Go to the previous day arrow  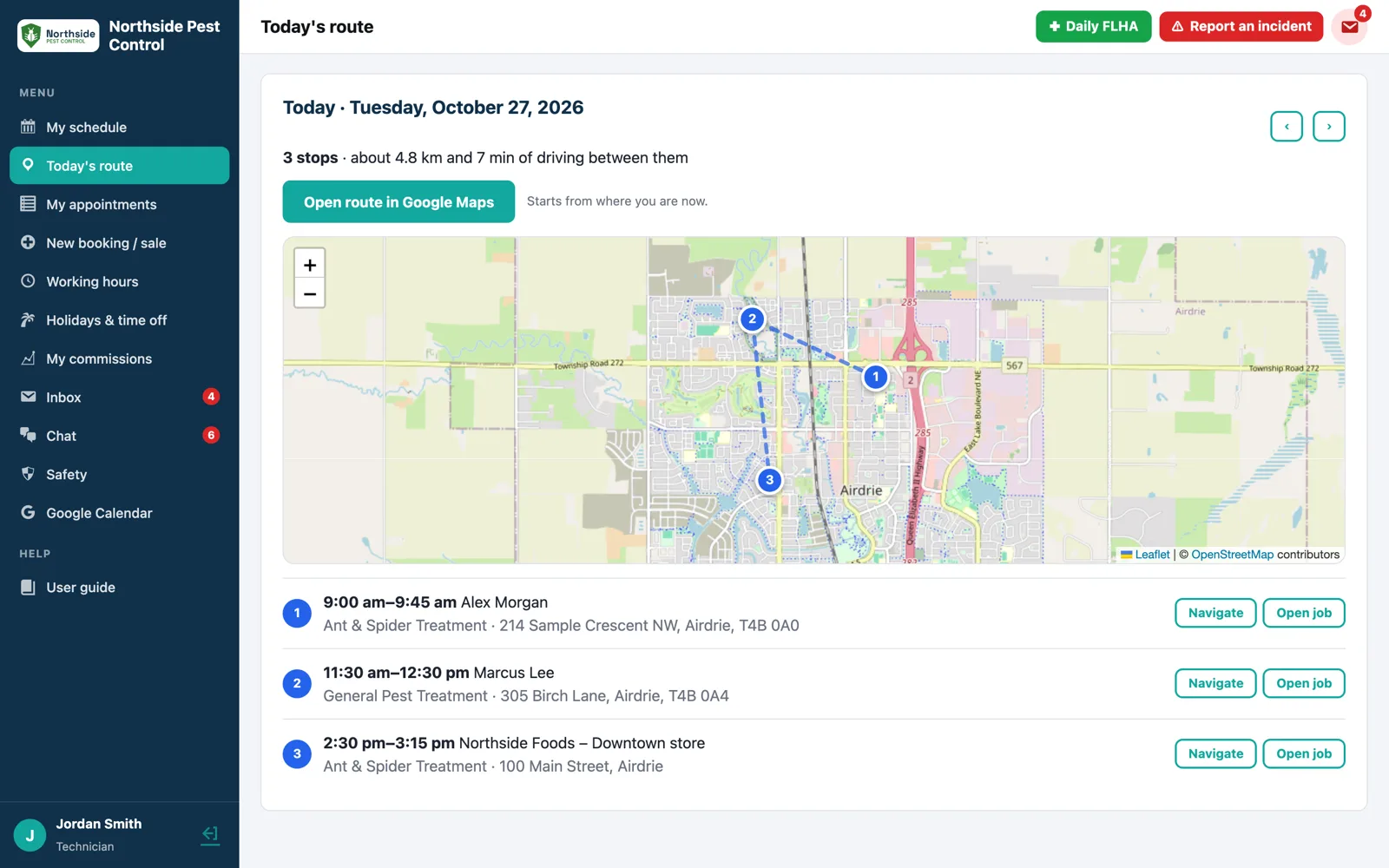coord(1287,127)
